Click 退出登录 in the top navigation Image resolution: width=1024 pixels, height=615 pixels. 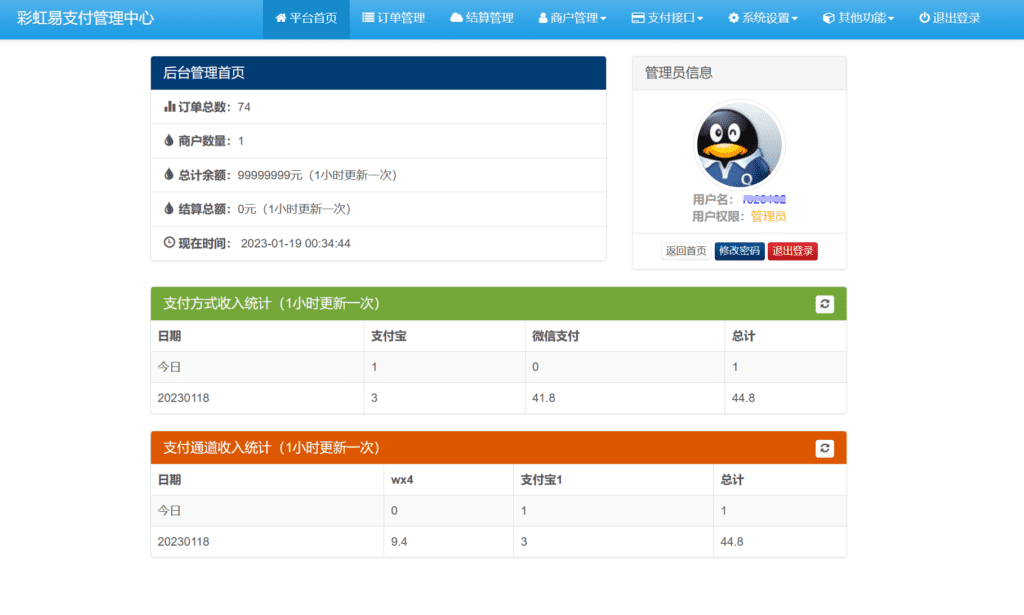pos(949,18)
